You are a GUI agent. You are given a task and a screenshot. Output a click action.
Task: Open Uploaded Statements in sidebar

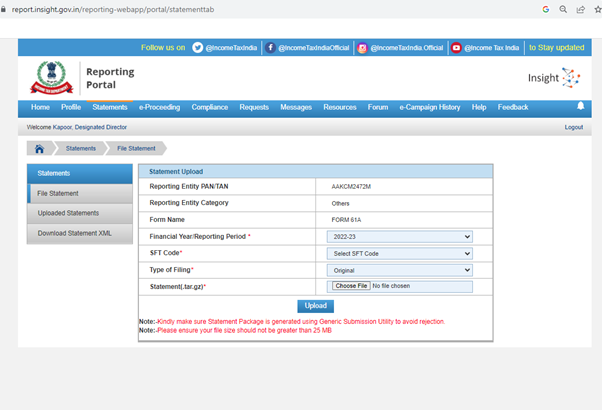(x=68, y=213)
